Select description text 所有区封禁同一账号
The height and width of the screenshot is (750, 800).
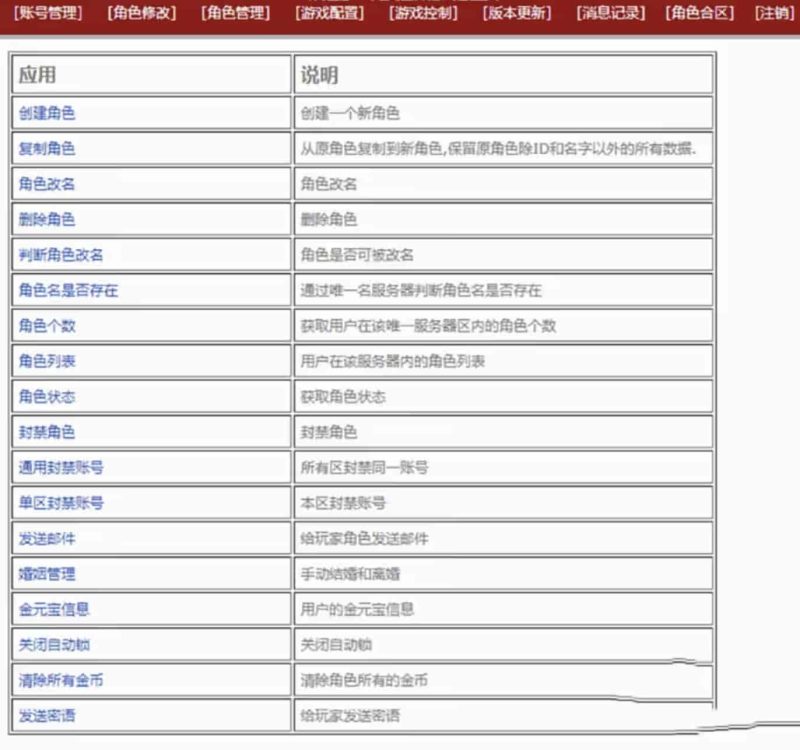point(364,467)
